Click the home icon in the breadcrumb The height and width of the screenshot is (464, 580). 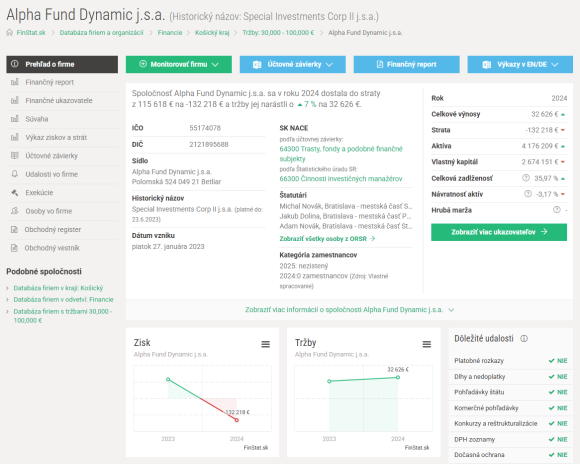10,33
